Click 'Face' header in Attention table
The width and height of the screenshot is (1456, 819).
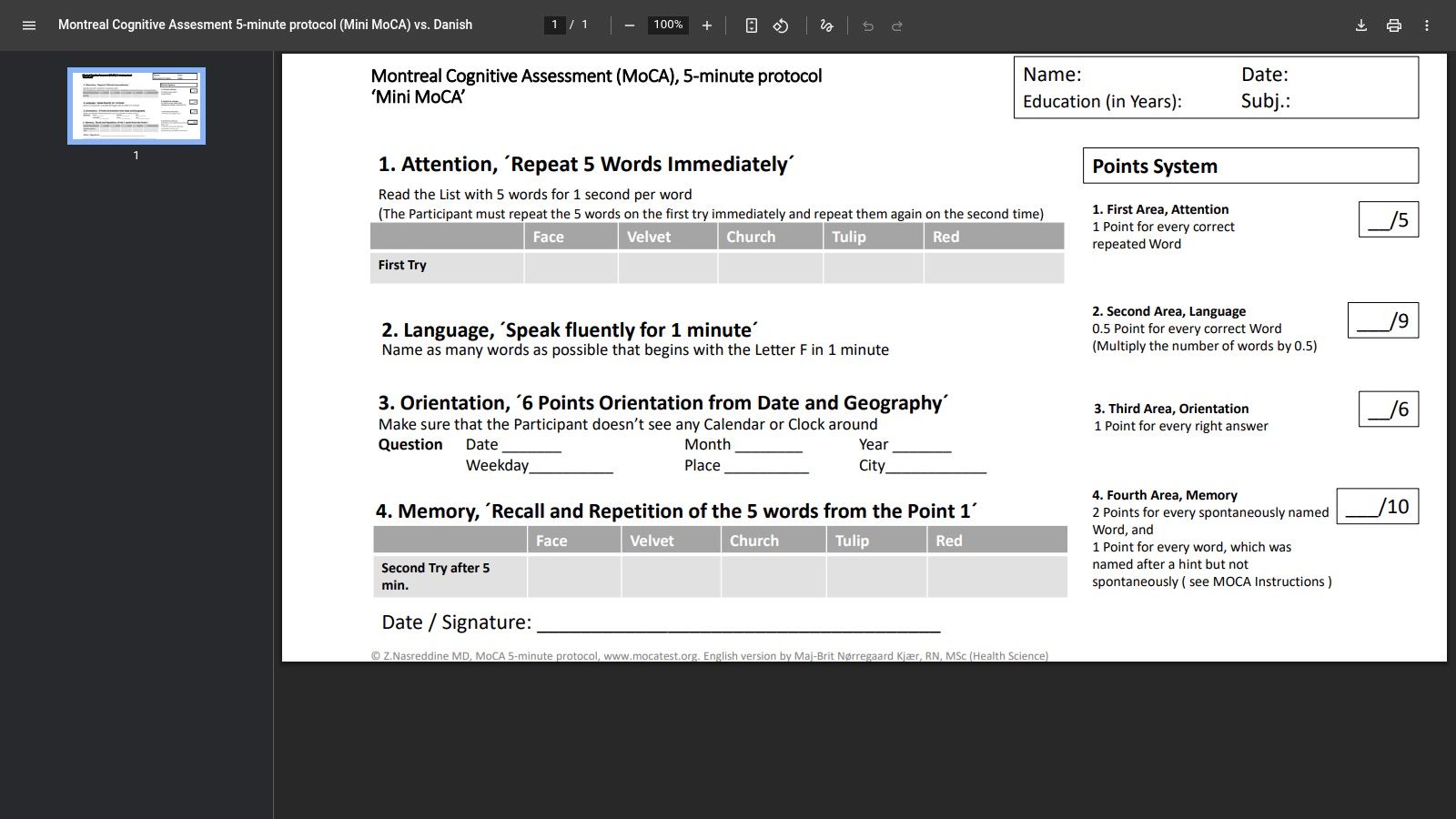pos(548,237)
